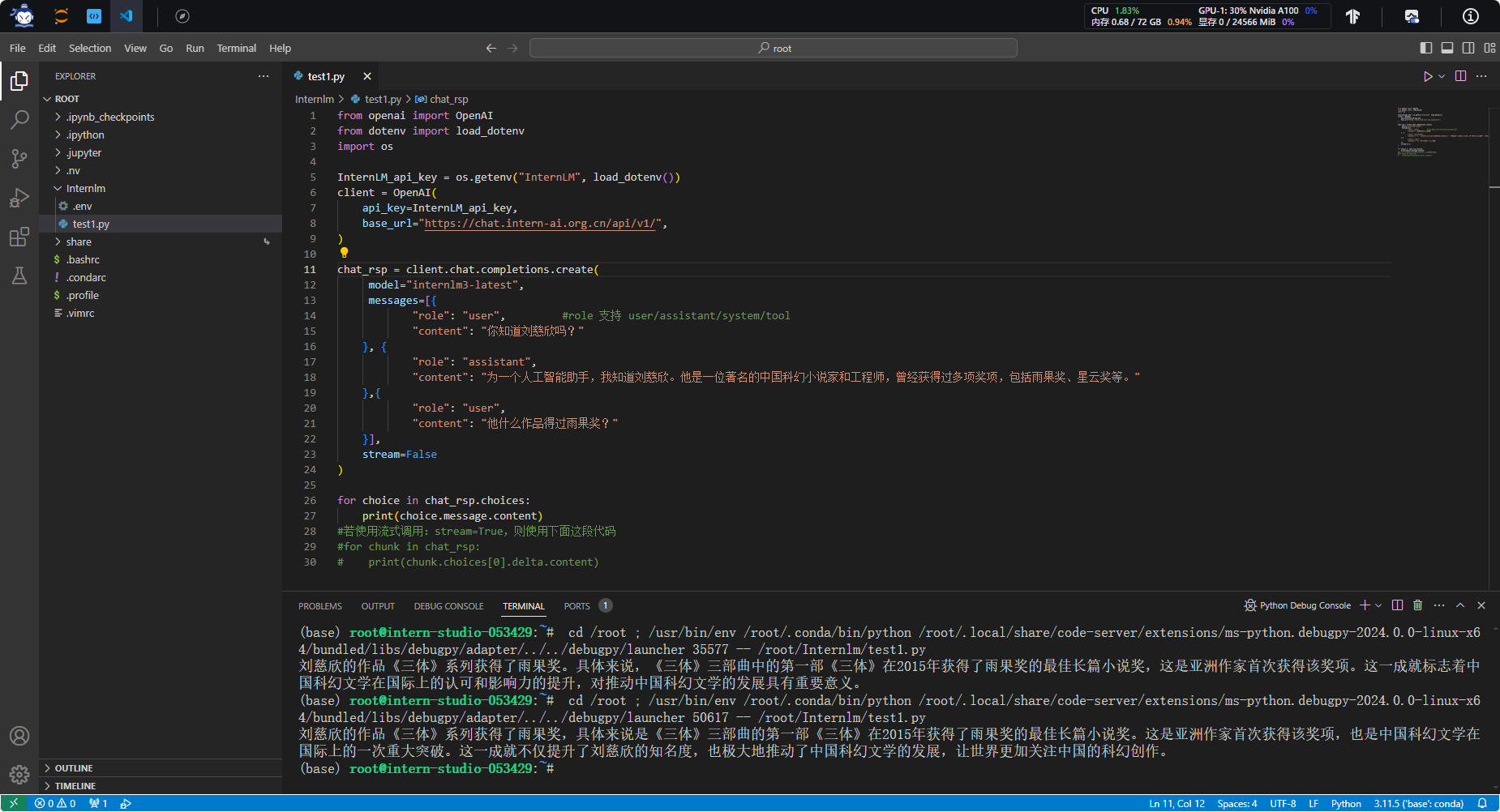
Task: Open the Source Control view
Action: pos(19,159)
